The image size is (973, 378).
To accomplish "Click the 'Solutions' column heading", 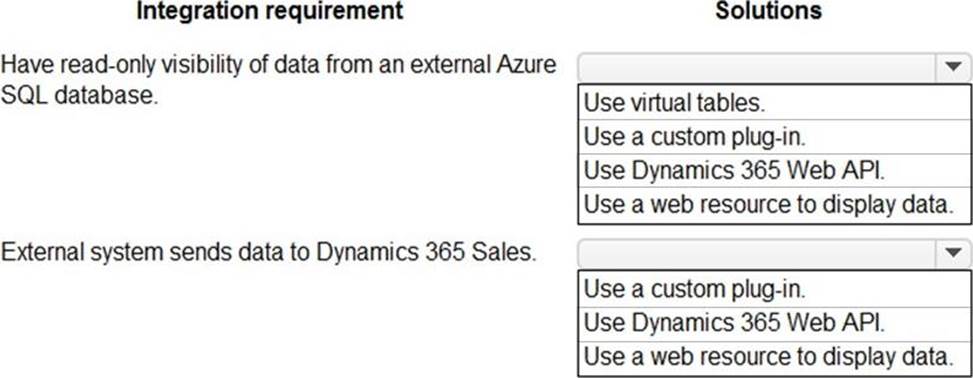I will pos(769,11).
